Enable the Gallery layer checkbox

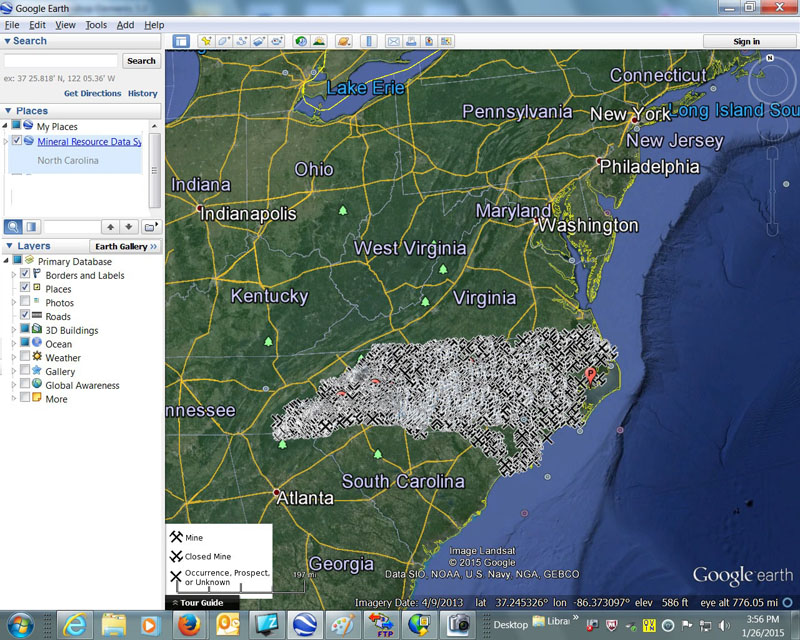(x=24, y=370)
